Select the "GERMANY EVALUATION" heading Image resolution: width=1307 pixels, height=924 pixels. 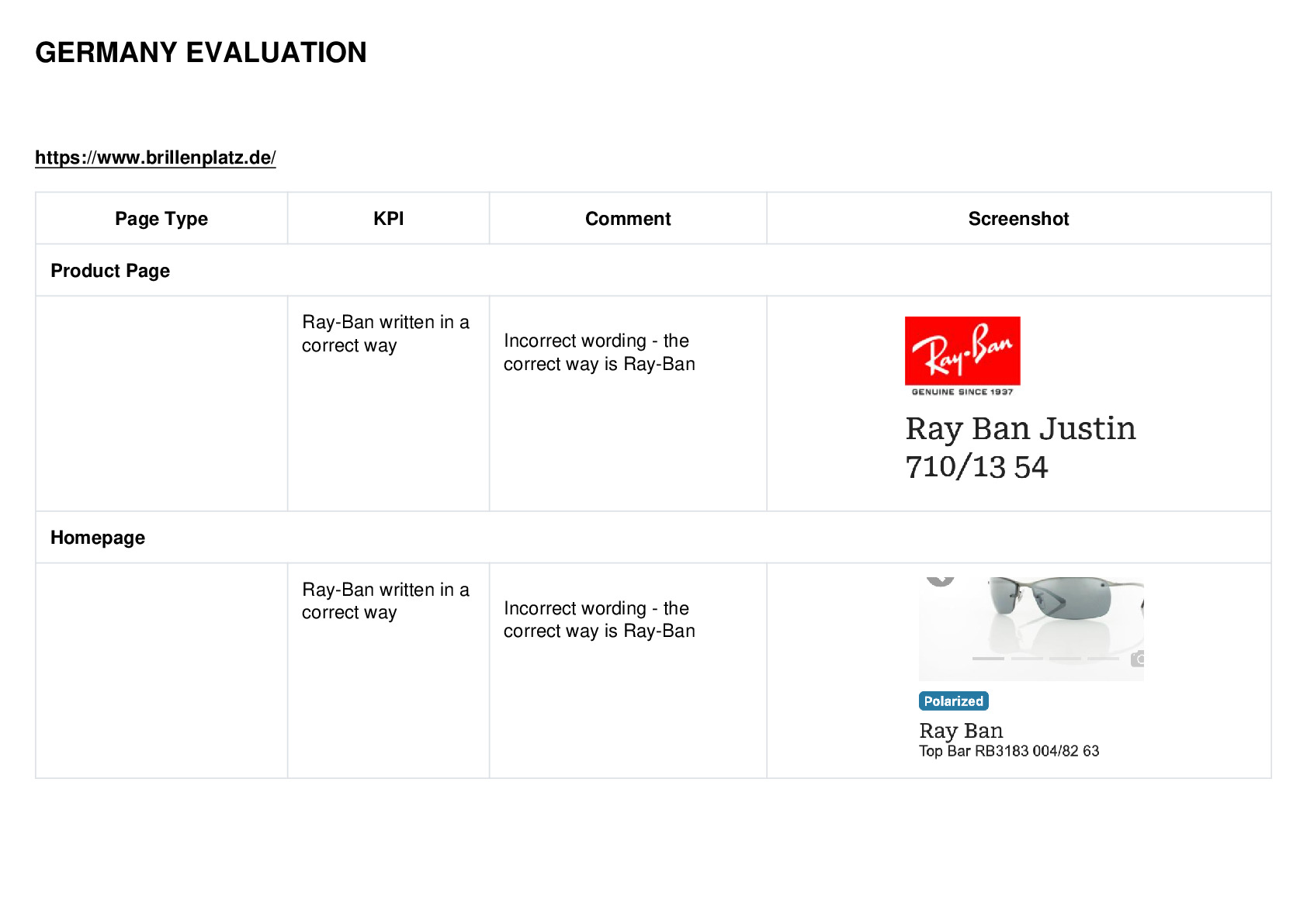[x=201, y=53]
